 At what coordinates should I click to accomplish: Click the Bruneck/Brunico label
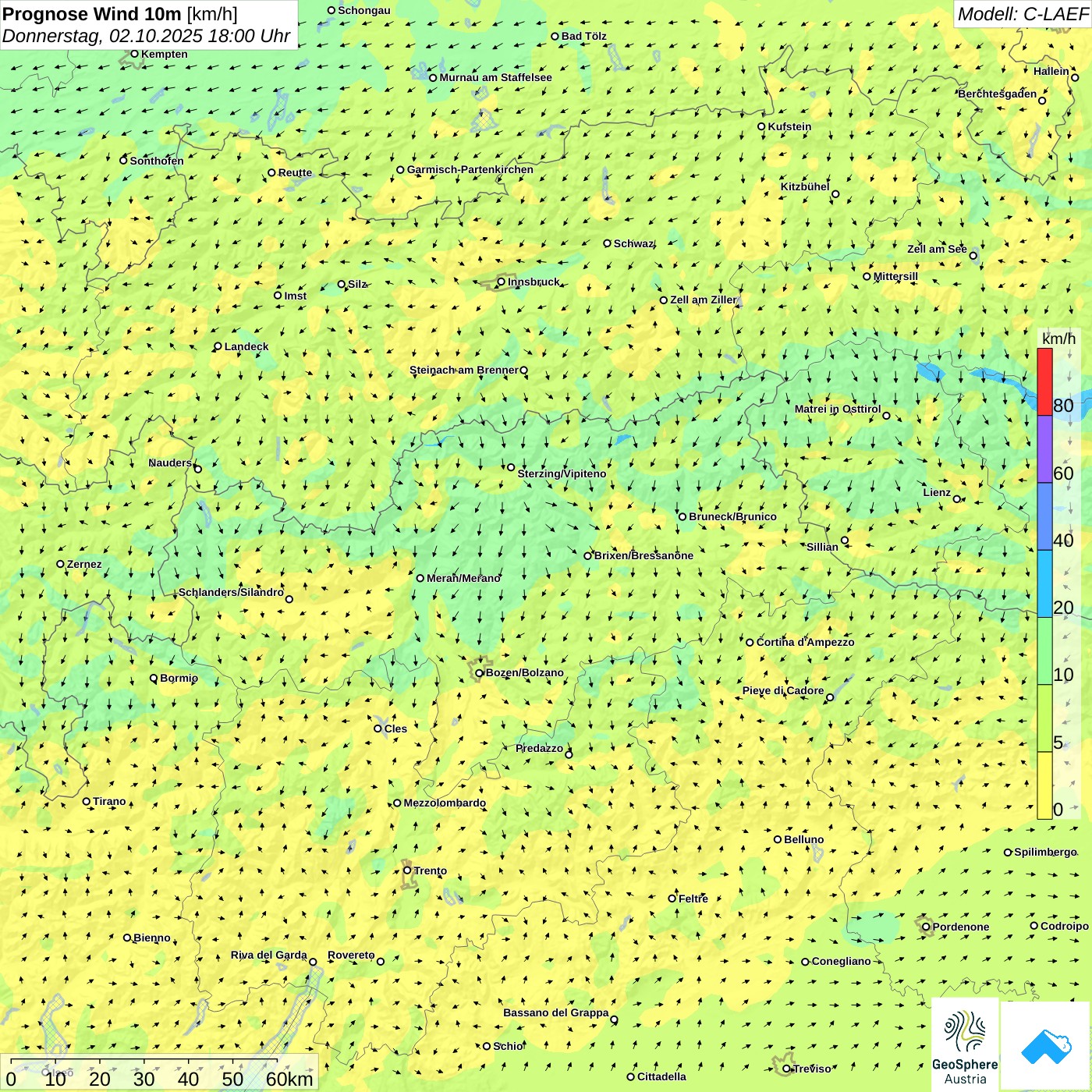732,516
